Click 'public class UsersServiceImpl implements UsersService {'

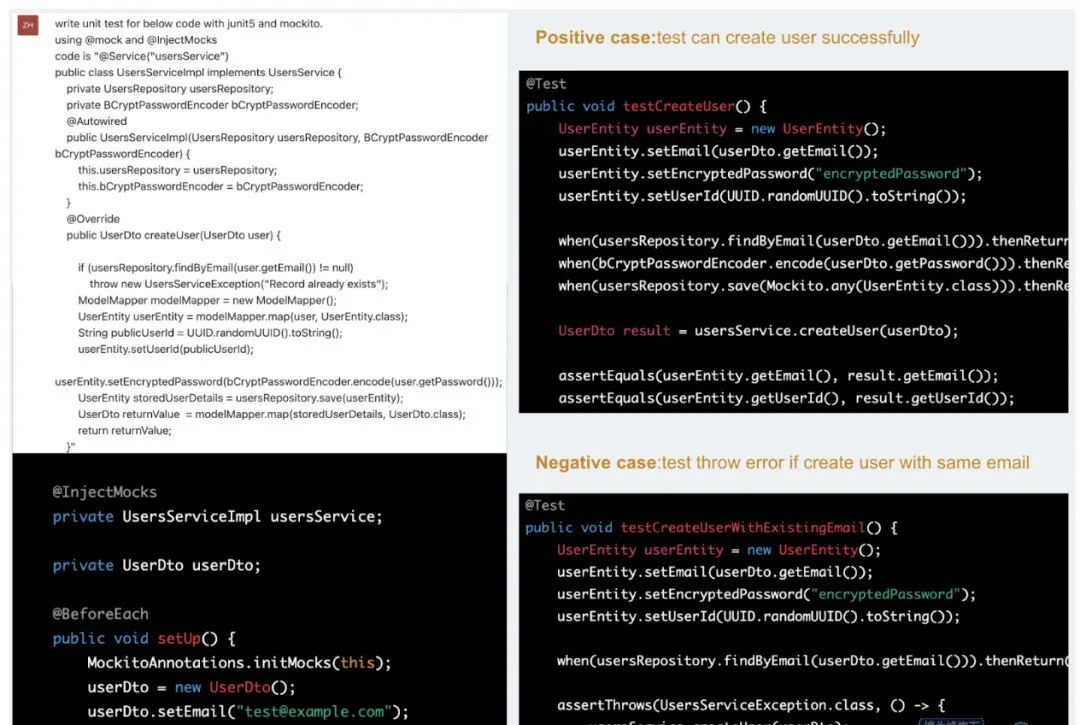pos(198,72)
